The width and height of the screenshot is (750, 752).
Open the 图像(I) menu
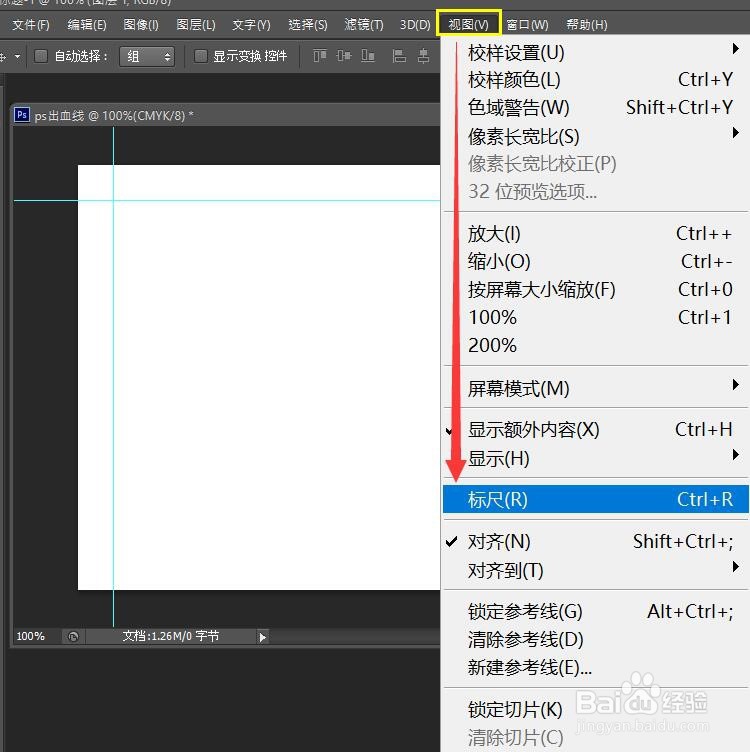(141, 24)
